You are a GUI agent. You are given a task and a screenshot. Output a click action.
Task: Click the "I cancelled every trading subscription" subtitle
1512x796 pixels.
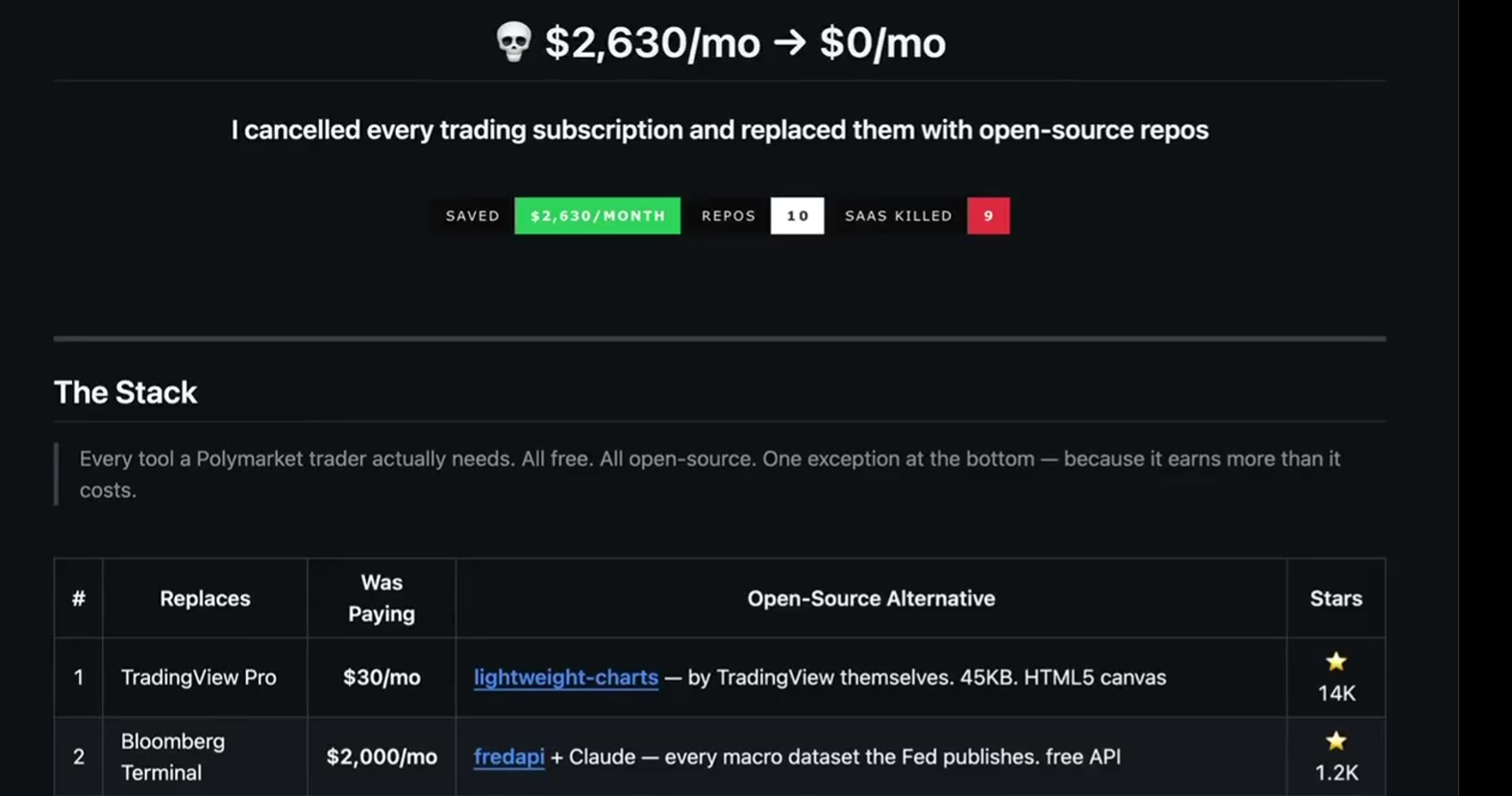pyautogui.click(x=719, y=130)
